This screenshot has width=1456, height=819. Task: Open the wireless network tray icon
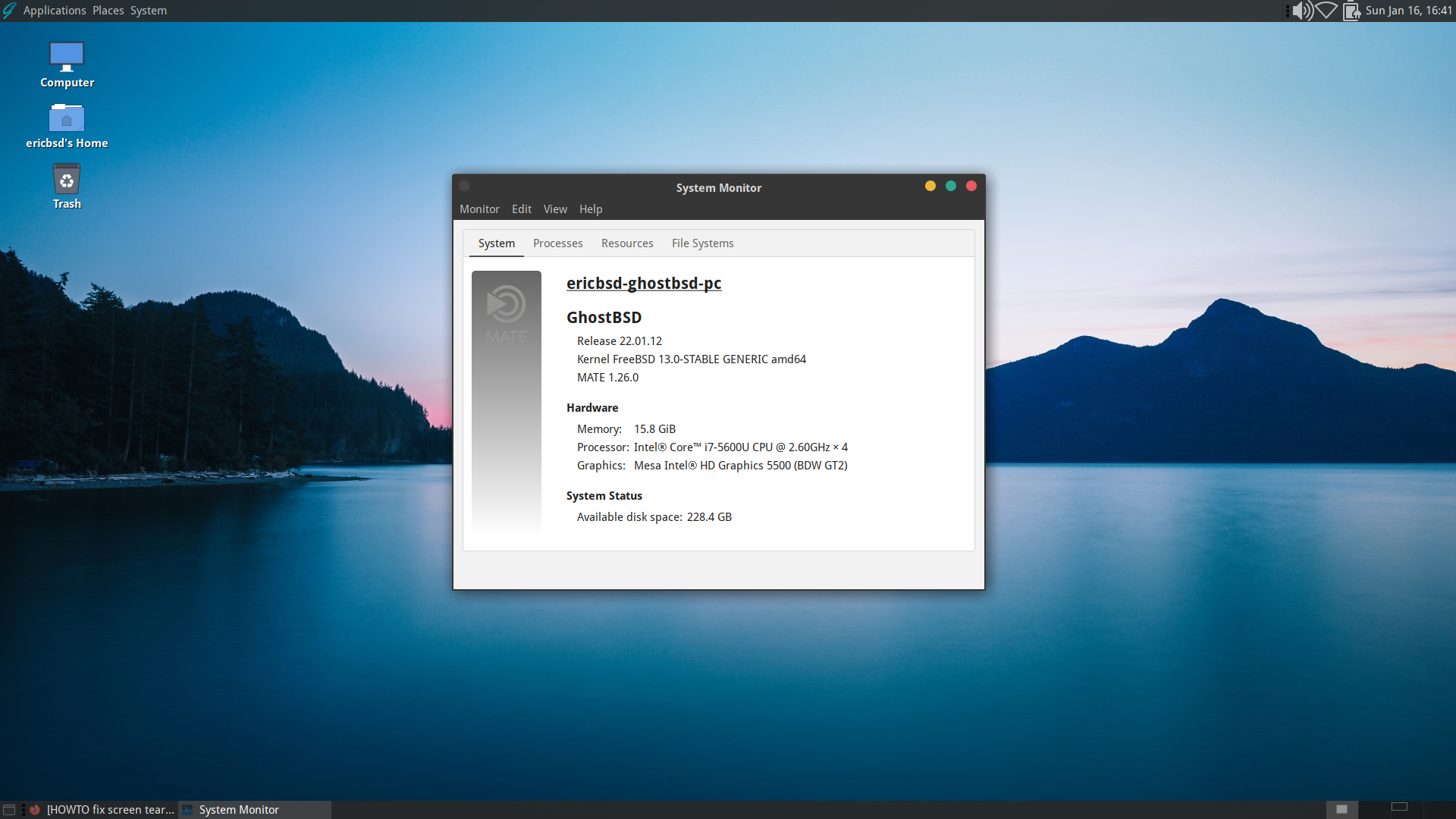[1326, 11]
